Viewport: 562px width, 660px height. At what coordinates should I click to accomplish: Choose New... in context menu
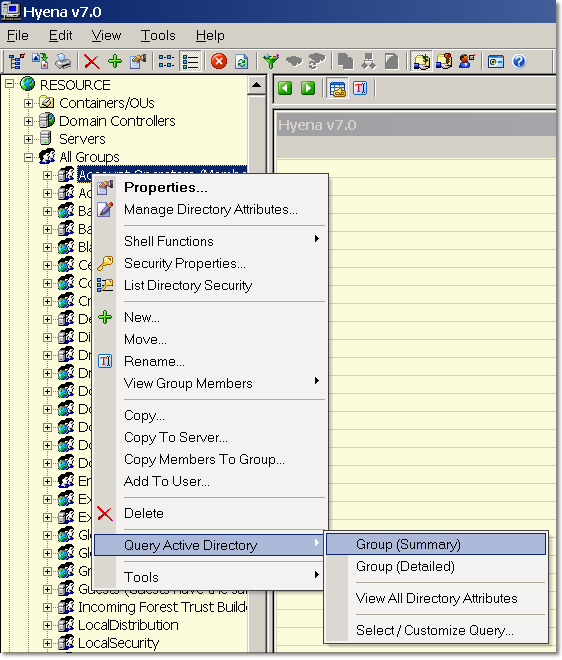(x=210, y=317)
